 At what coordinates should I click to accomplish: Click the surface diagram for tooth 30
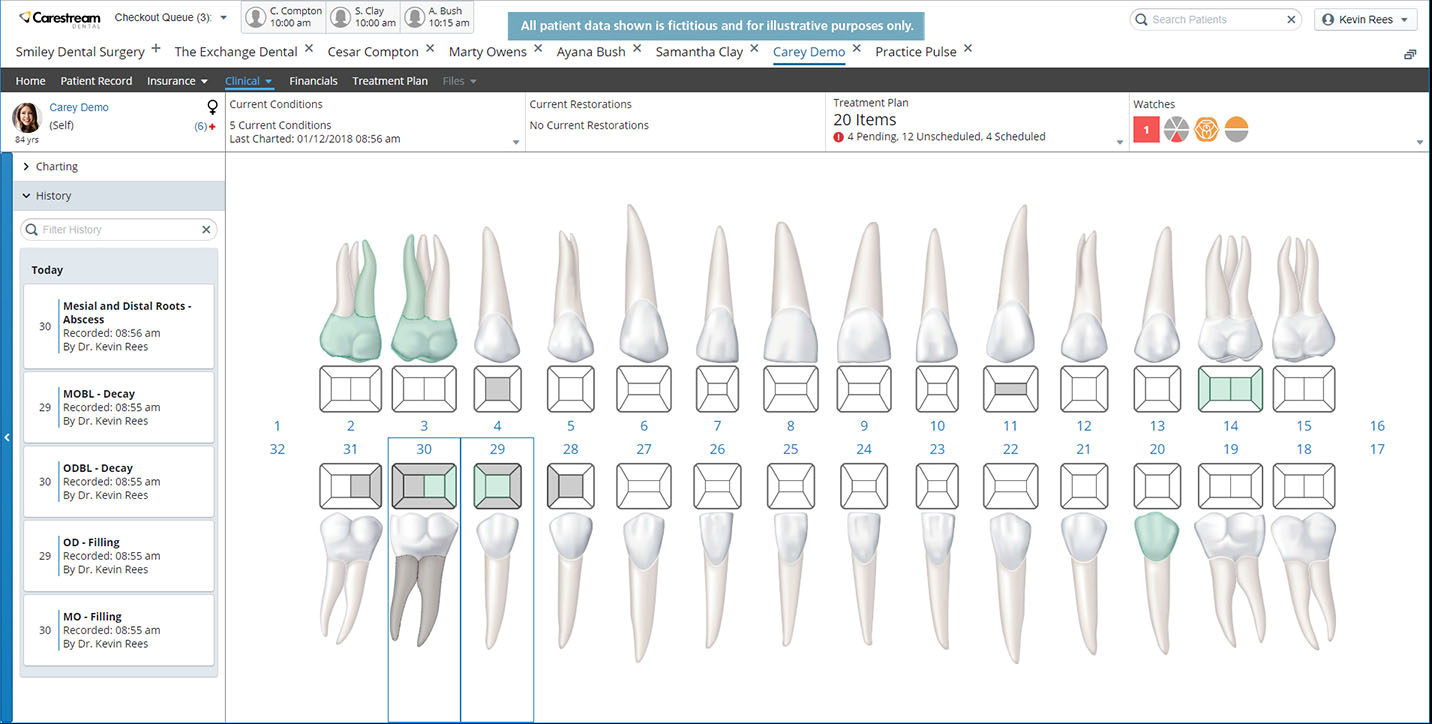coord(424,487)
